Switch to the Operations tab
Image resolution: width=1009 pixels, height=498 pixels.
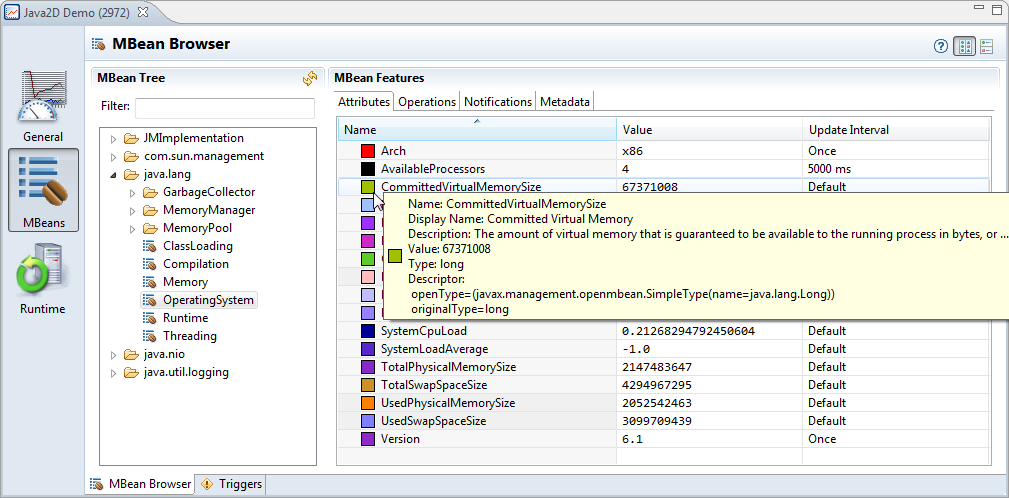point(427,102)
